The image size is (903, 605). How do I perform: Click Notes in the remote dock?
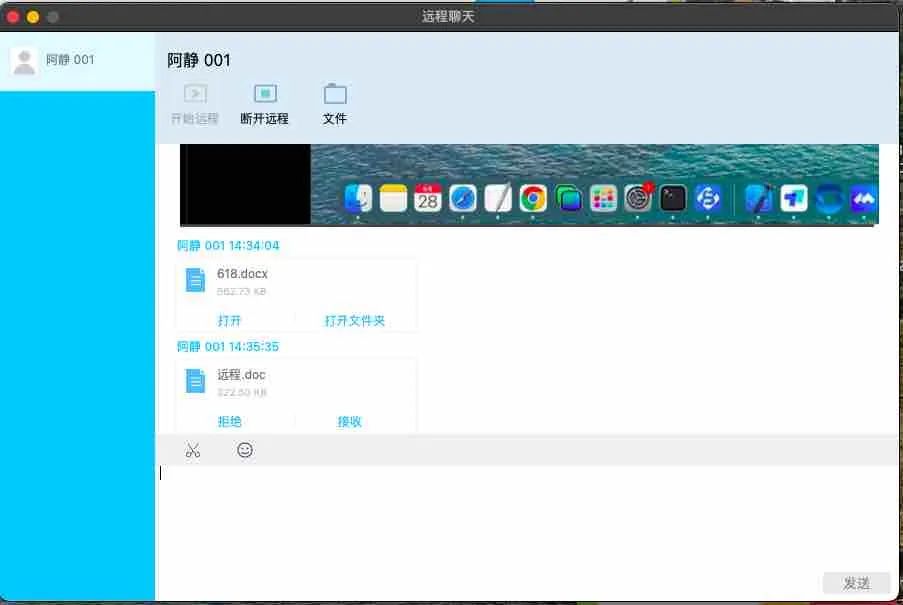[x=393, y=199]
